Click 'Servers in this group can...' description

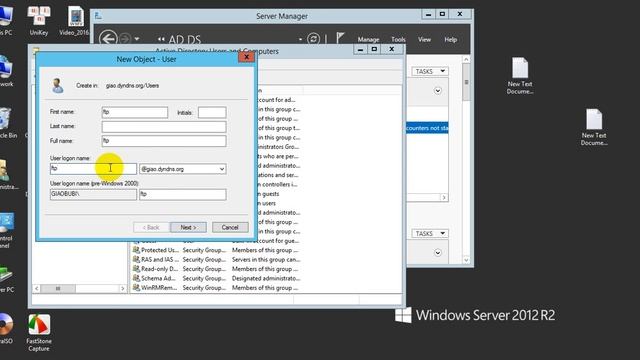[266, 260]
